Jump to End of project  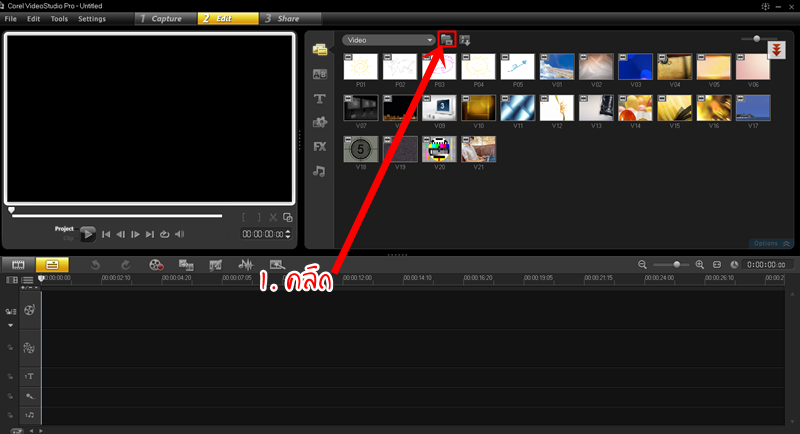149,234
